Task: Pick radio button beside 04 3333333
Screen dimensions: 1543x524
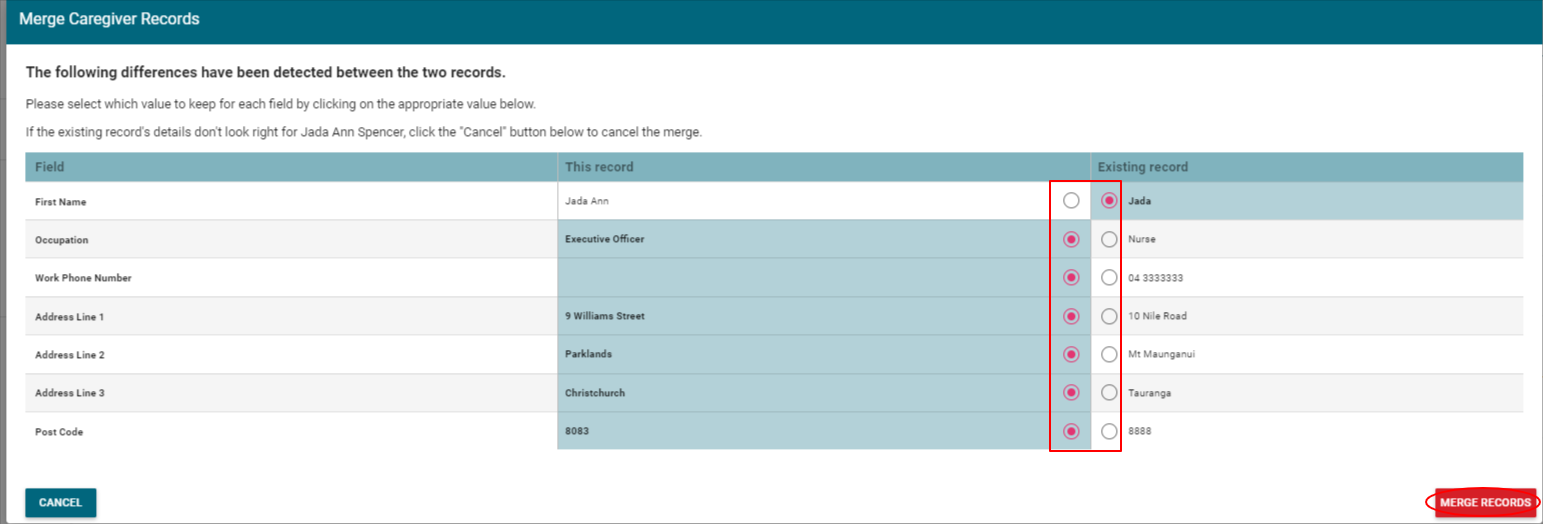Action: pyautogui.click(x=1109, y=278)
